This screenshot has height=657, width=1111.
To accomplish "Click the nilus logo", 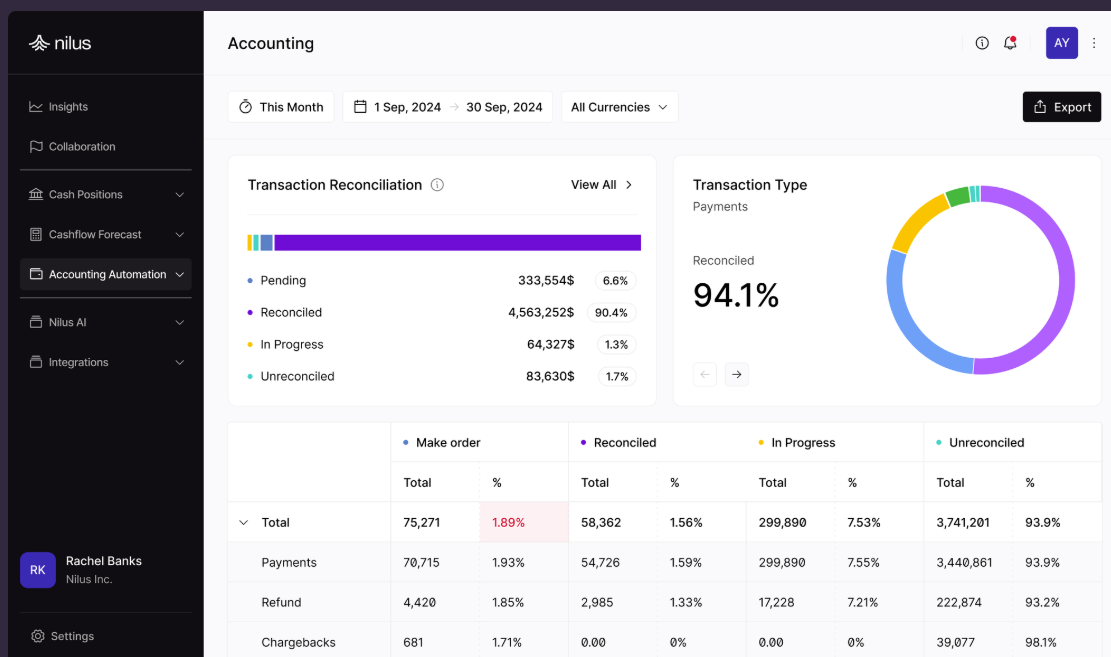I will 60,43.
